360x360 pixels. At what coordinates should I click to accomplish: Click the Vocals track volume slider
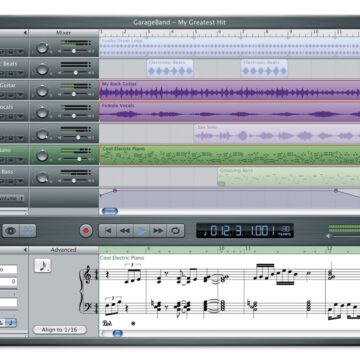click(75, 116)
